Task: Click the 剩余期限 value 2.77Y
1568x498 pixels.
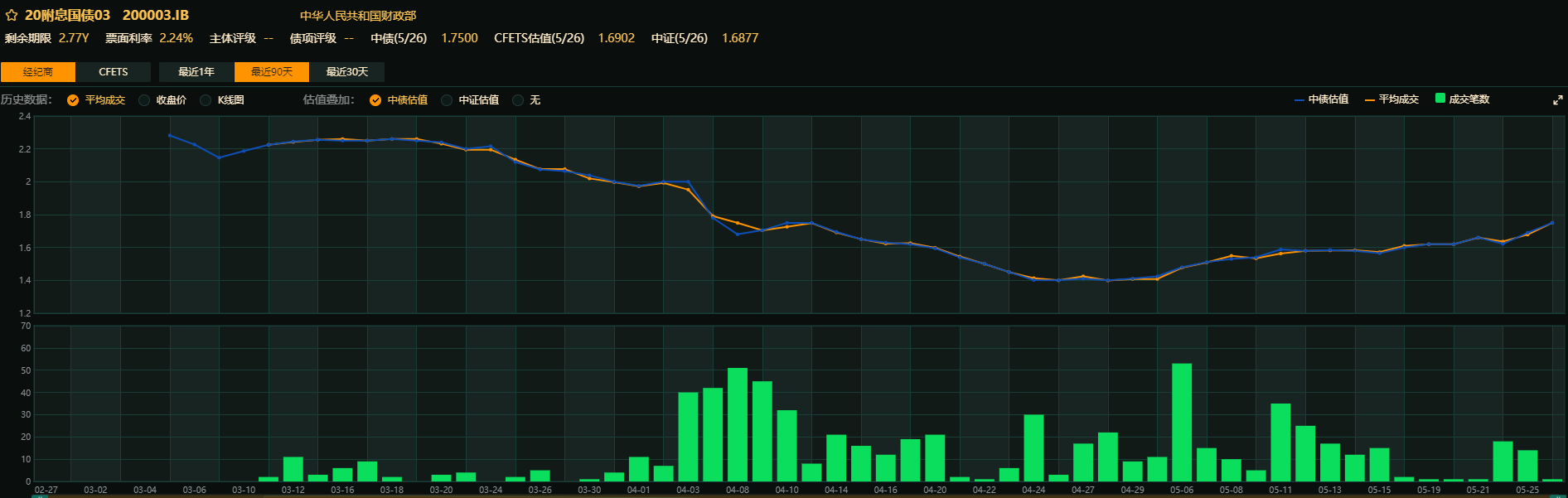Action: coord(74,38)
